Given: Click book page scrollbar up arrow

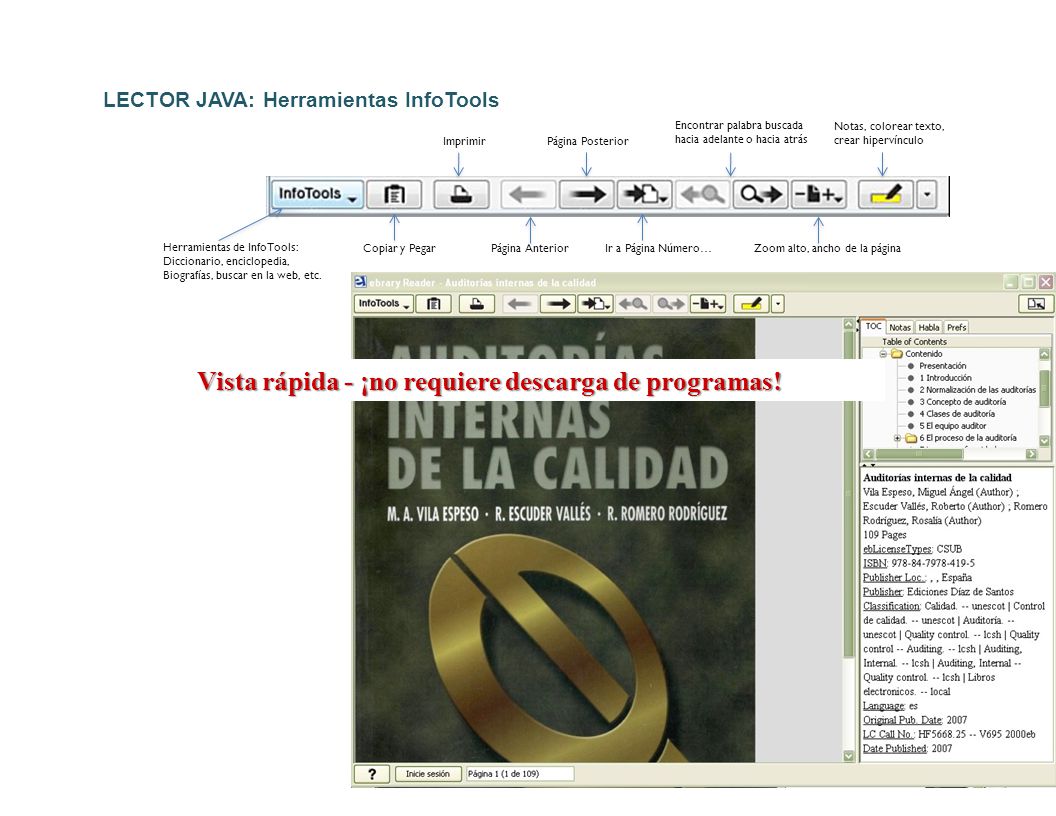Looking at the screenshot, I should 849,324.
